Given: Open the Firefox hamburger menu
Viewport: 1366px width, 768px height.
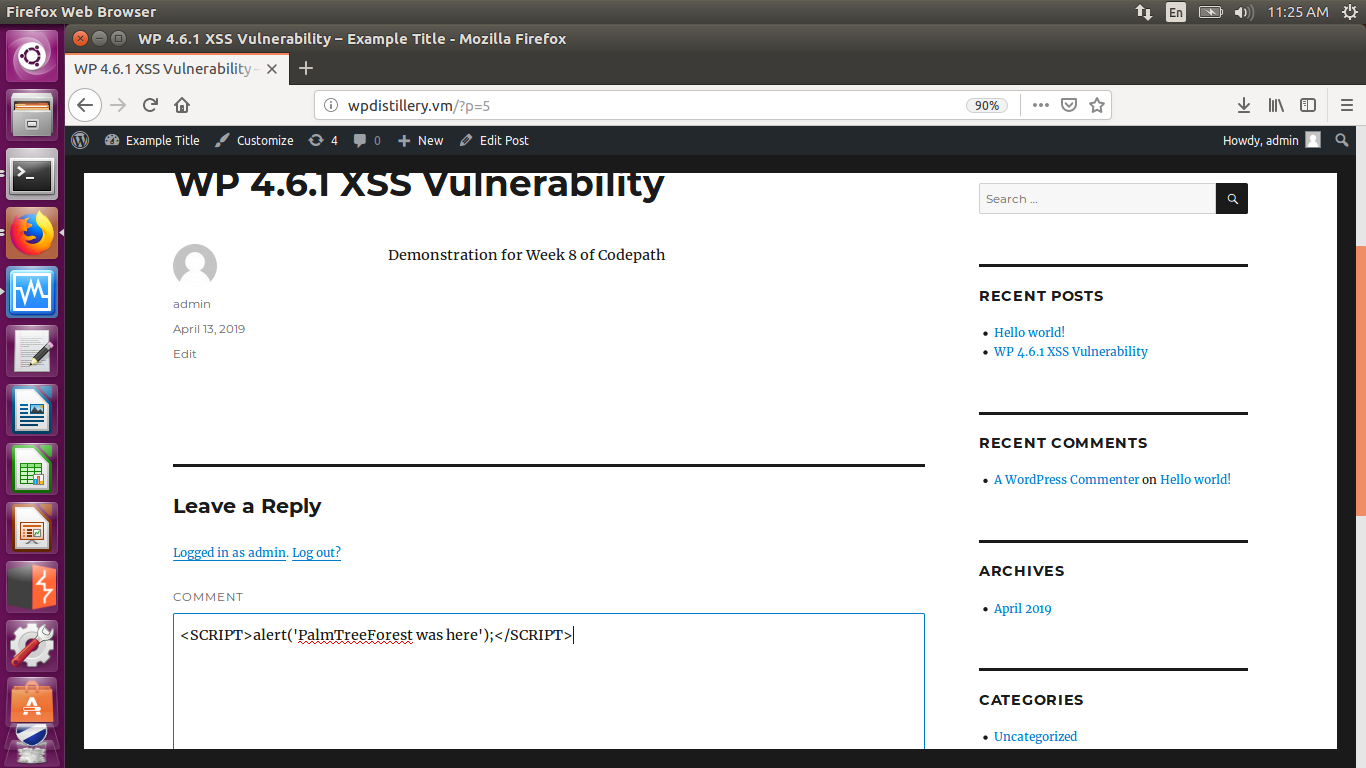Looking at the screenshot, I should [1347, 105].
